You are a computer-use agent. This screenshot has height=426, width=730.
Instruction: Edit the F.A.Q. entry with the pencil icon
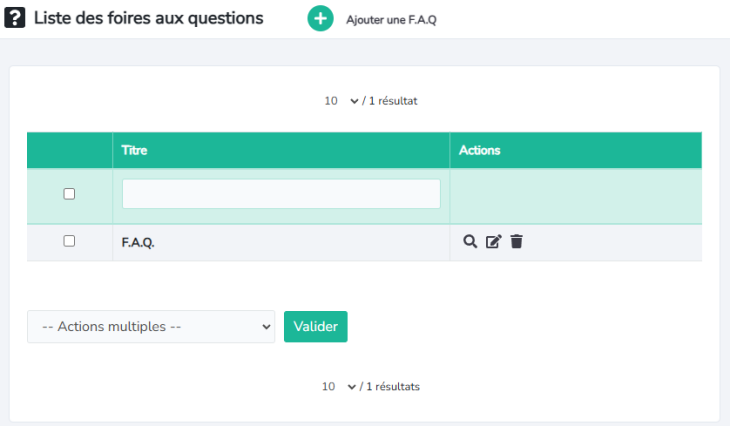pos(493,241)
